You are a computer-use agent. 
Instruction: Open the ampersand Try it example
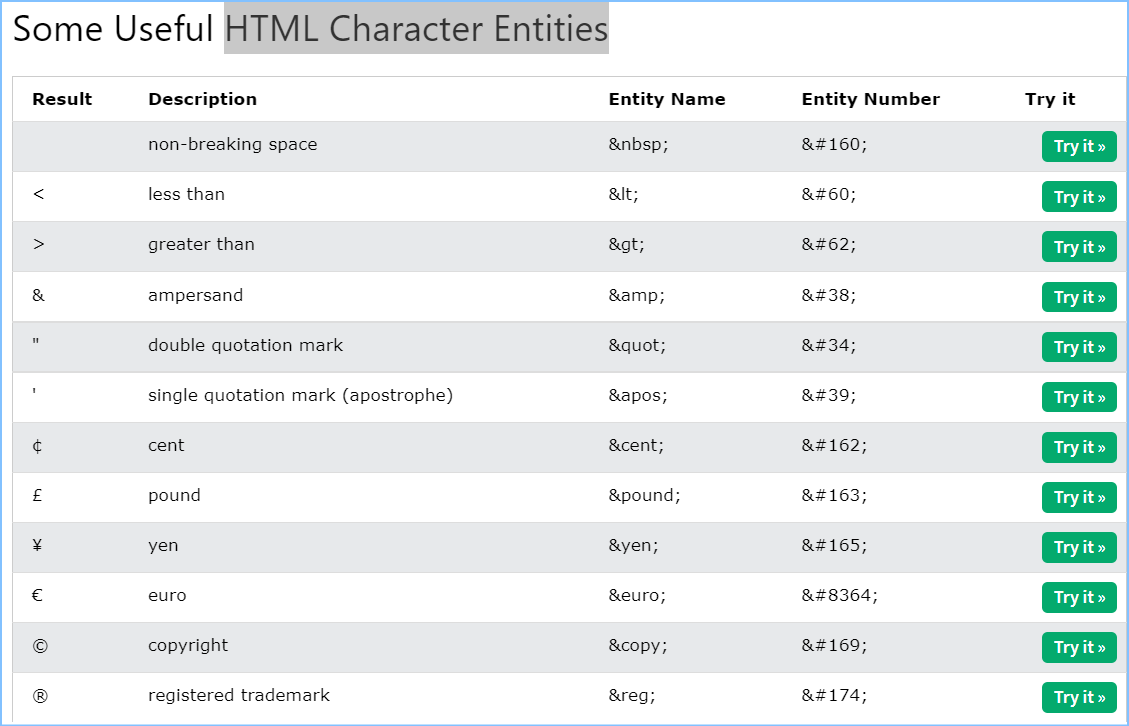[1079, 297]
